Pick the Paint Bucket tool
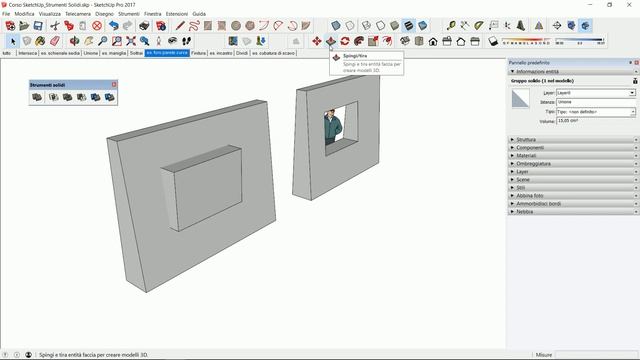 pyautogui.click(x=40, y=41)
